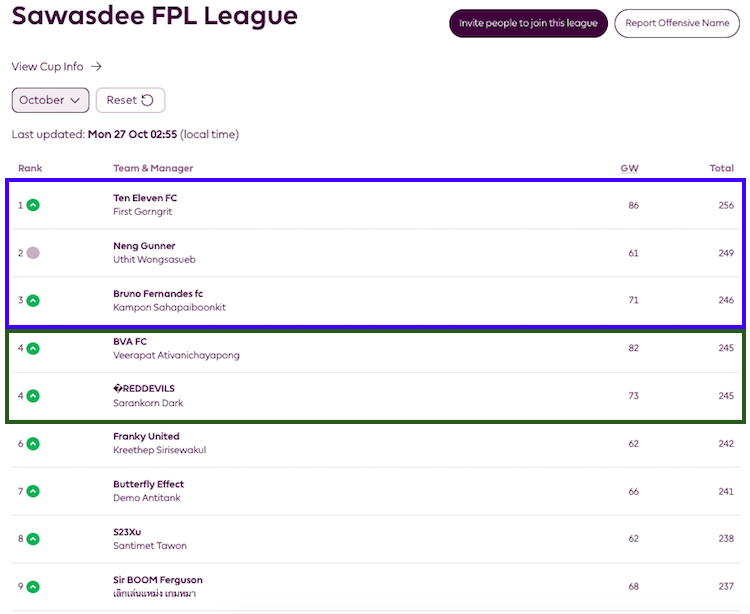Click green up arrow beside S23Xu
The height and width of the screenshot is (614, 750).
coord(33,539)
